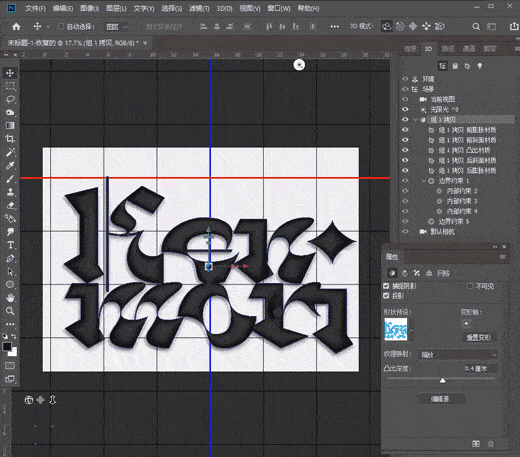Image resolution: width=520 pixels, height=457 pixels.
Task: Hide the 无限光 layer via eye icon
Action: click(x=405, y=109)
